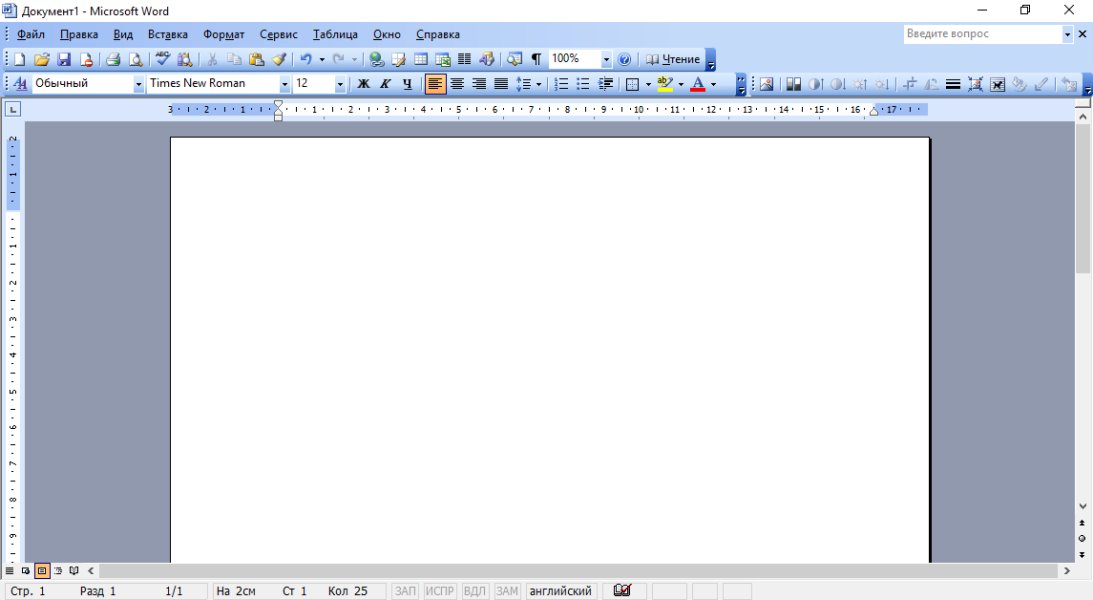Open the Times New Roman font dropdown
Viewport: 1093px width, 600px height.
click(285, 84)
